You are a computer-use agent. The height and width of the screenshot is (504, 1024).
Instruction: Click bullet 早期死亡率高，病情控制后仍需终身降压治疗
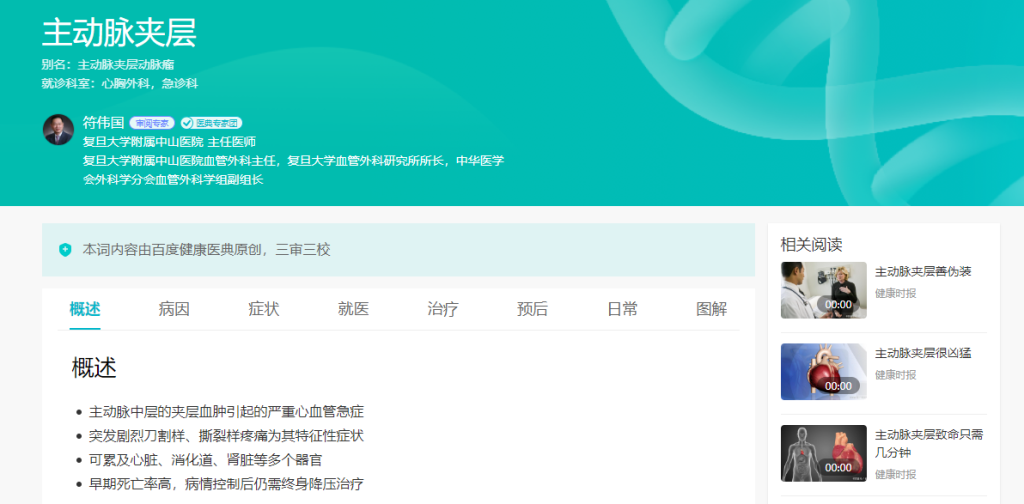226,484
